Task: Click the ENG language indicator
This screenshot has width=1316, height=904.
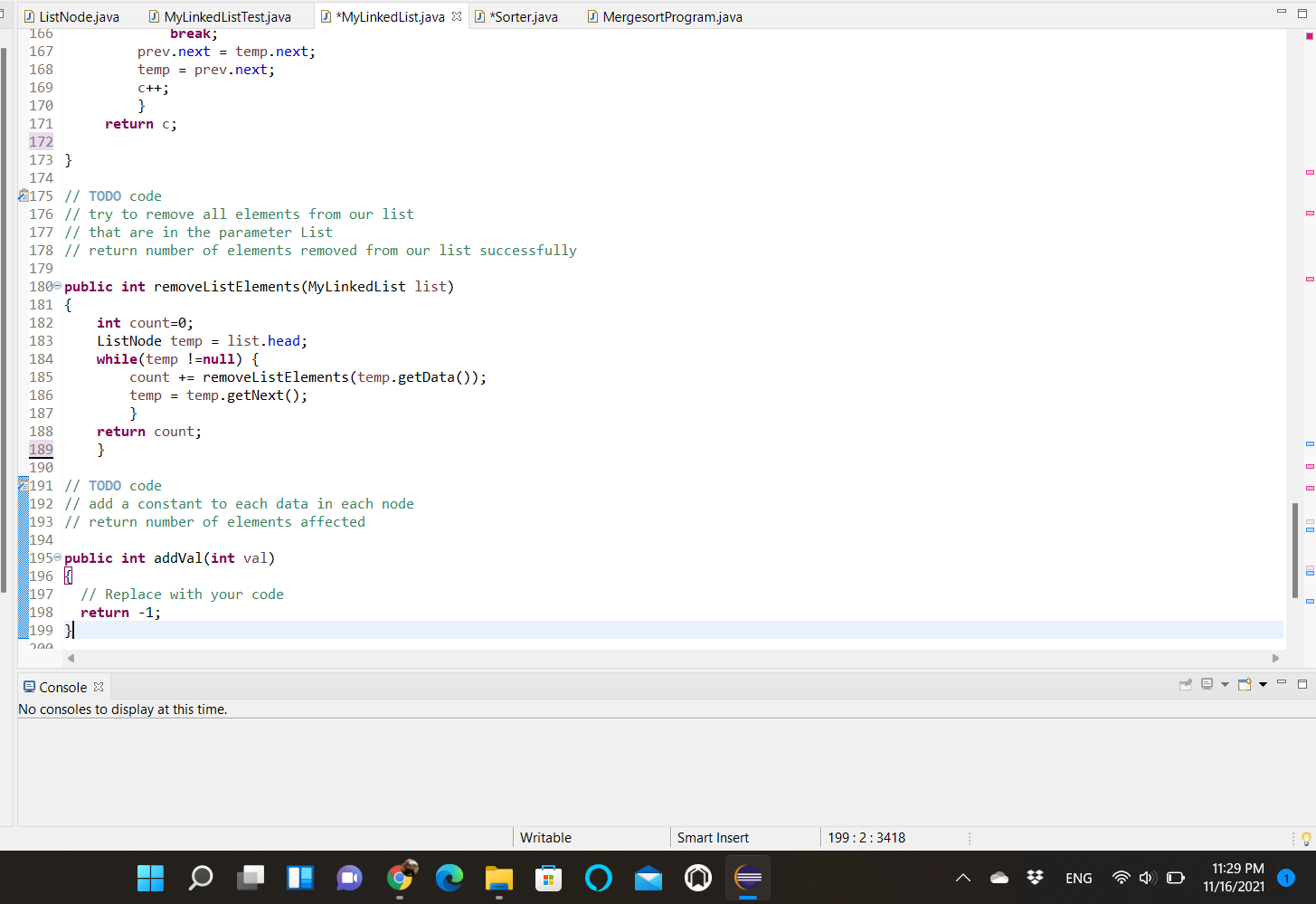Action: [x=1079, y=878]
